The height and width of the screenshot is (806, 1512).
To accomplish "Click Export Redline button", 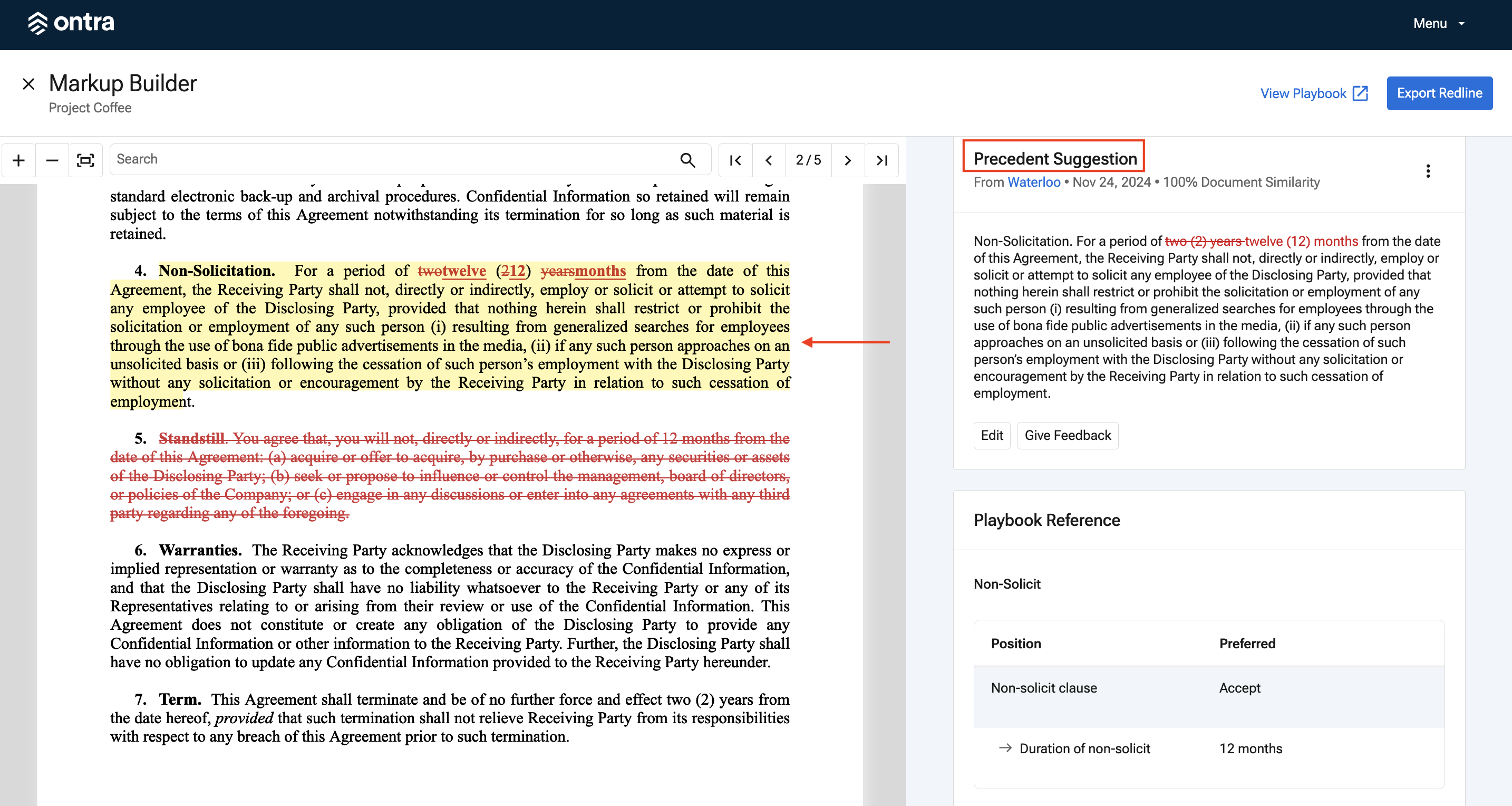I will 1439,93.
